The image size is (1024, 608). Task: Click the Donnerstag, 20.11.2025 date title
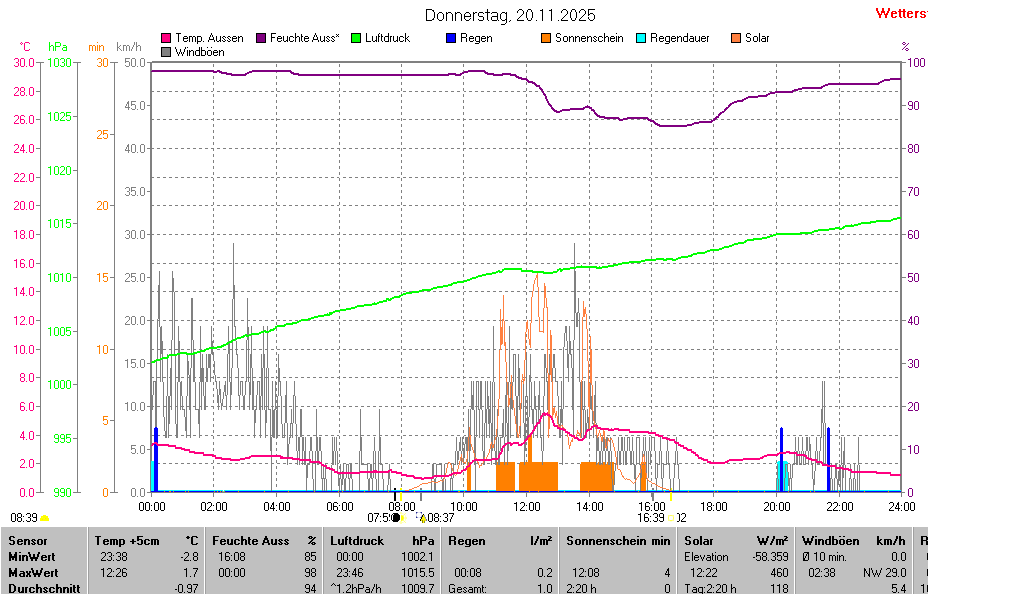(x=510, y=15)
